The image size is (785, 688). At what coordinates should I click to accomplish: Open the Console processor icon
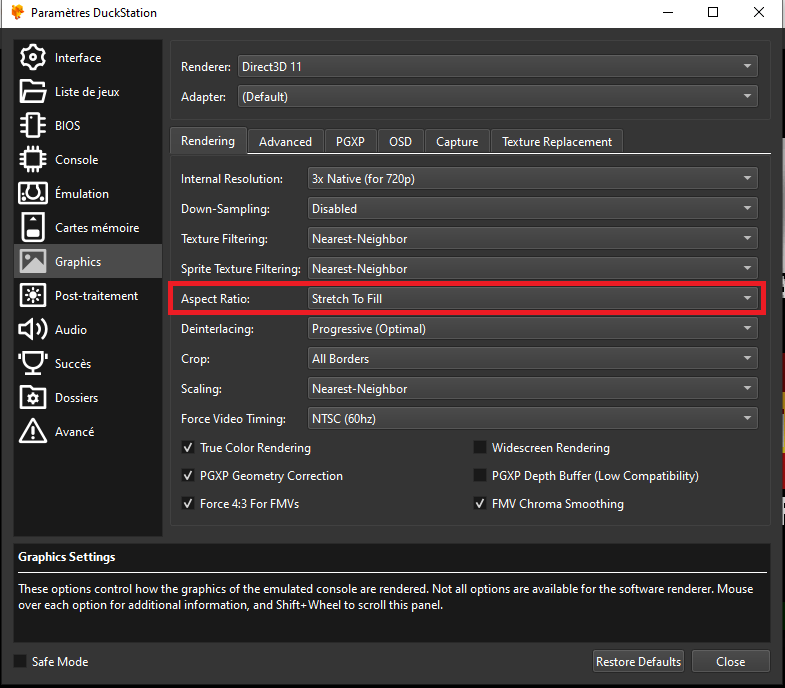(x=33, y=160)
